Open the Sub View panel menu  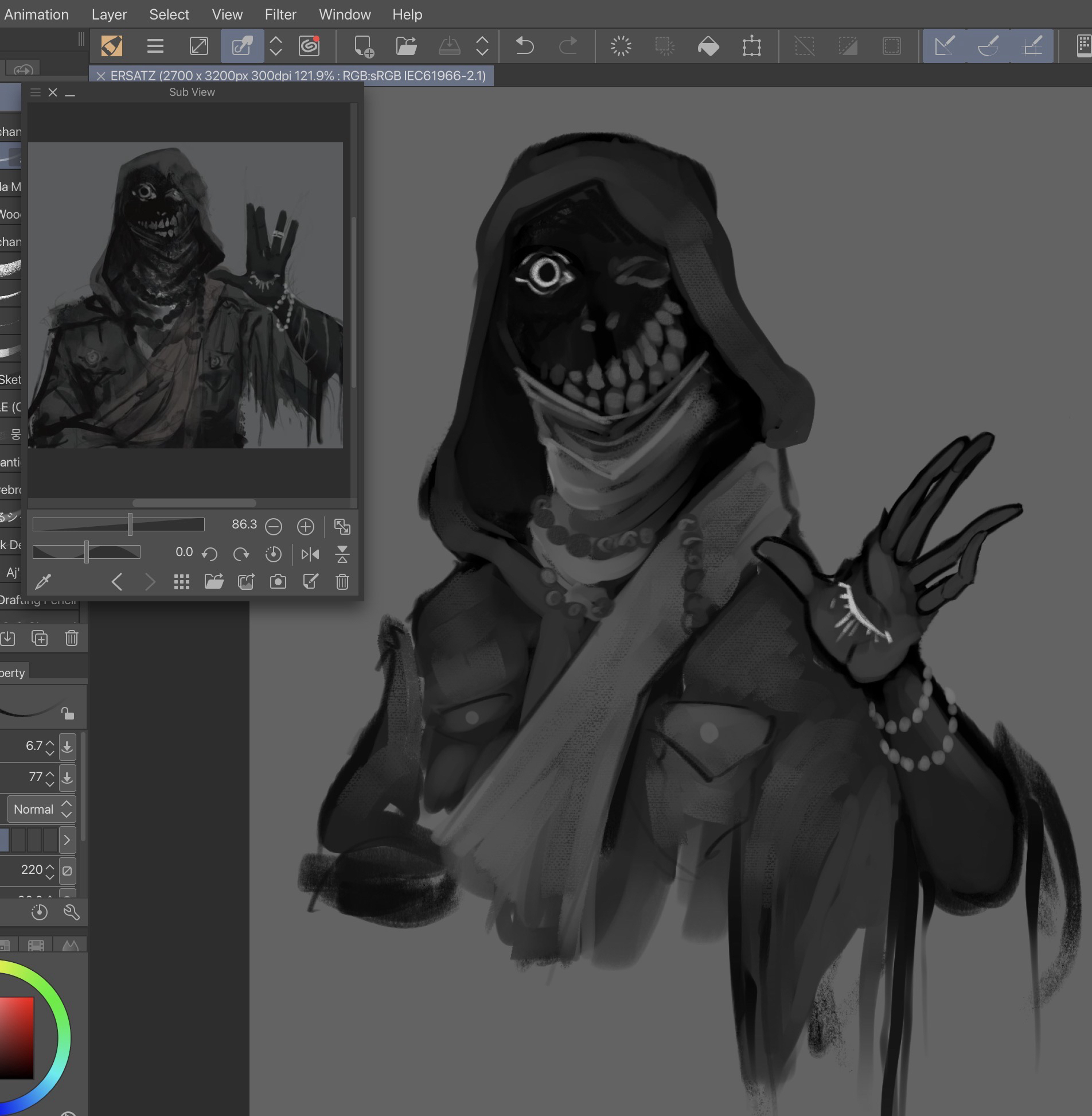[x=36, y=92]
